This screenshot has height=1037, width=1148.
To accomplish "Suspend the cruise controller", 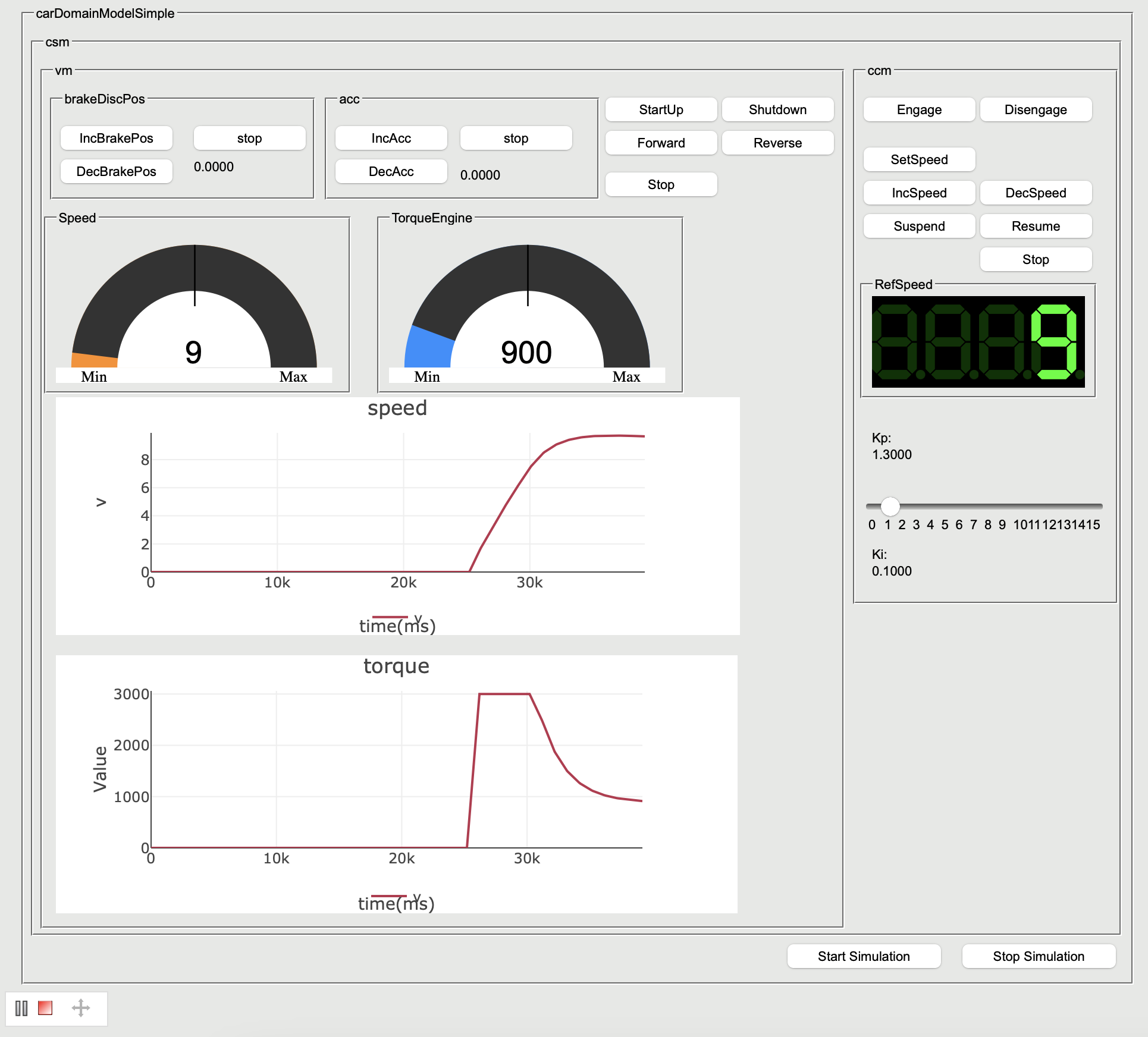I will pyautogui.click(x=919, y=226).
